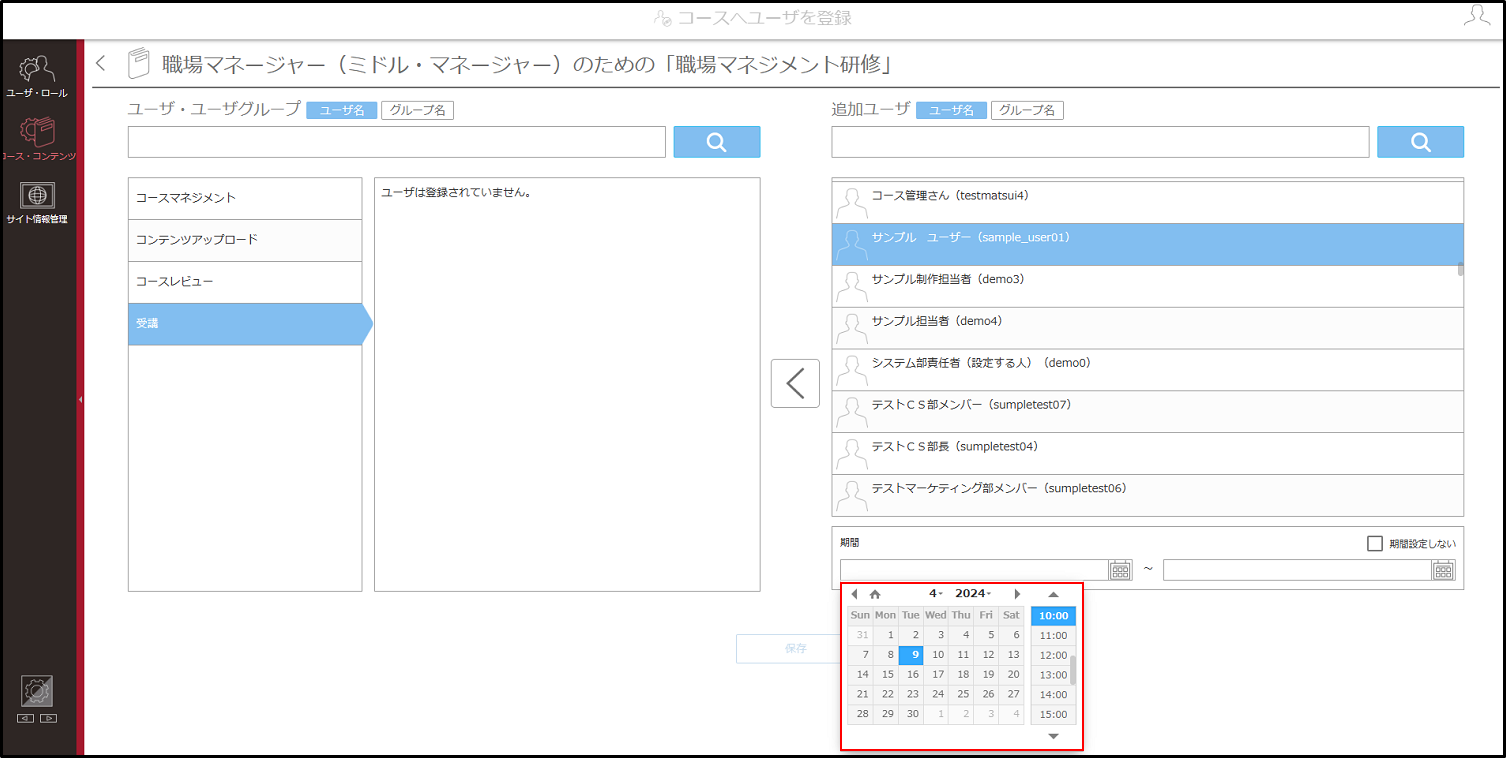The image size is (1506, 758).
Task: Click the 期間 start date input field
Action: tap(975, 570)
